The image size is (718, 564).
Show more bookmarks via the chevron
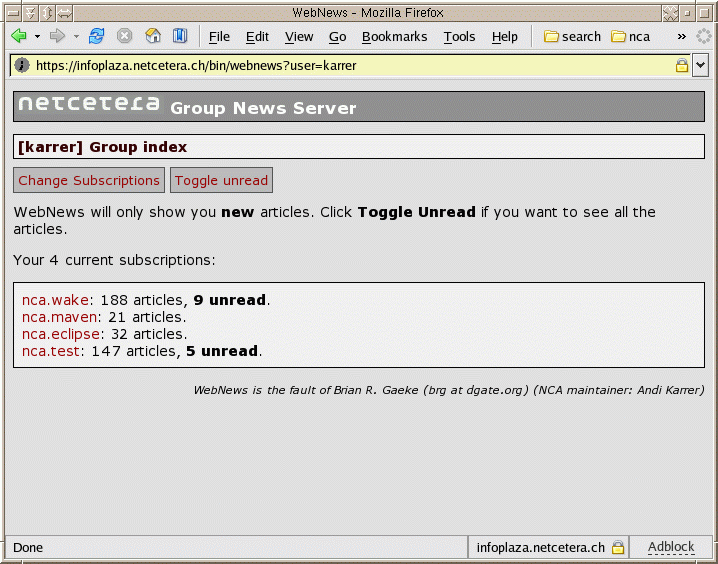682,37
